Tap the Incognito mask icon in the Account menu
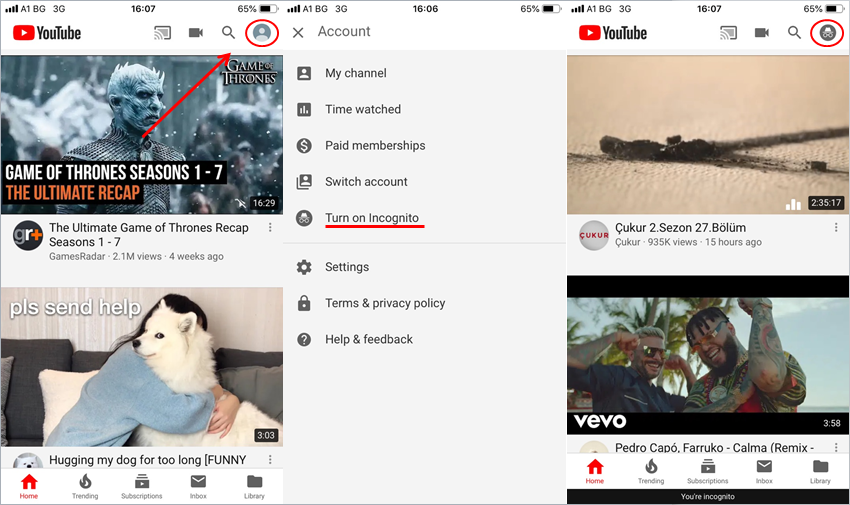The image size is (850, 505). click(304, 218)
